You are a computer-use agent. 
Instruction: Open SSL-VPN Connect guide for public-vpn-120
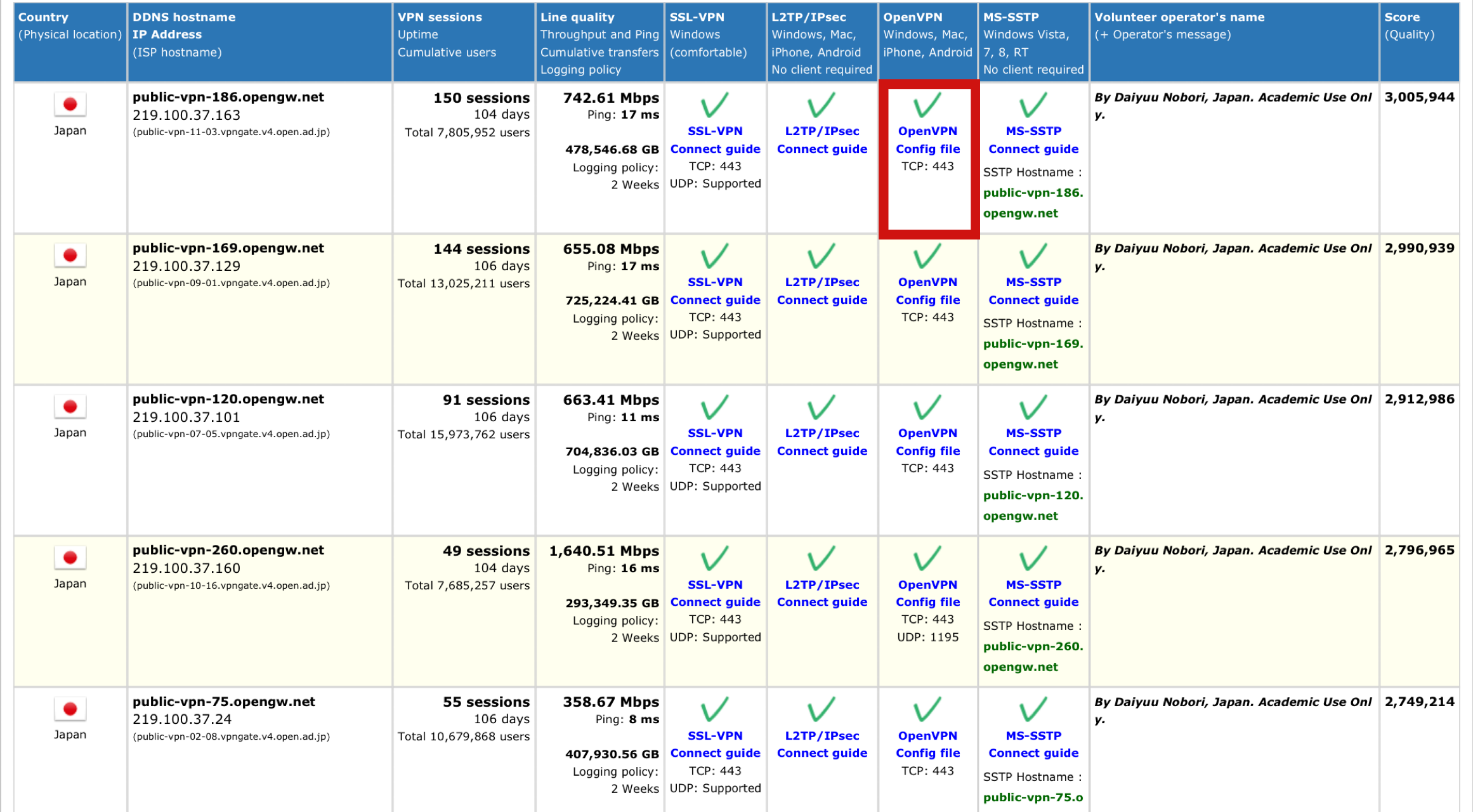tap(715, 442)
